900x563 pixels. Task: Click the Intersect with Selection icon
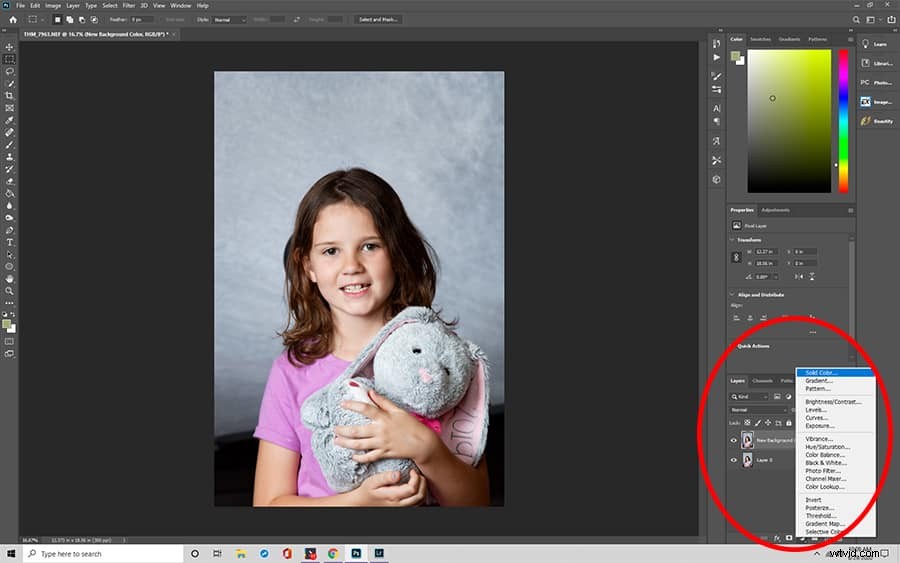click(94, 20)
